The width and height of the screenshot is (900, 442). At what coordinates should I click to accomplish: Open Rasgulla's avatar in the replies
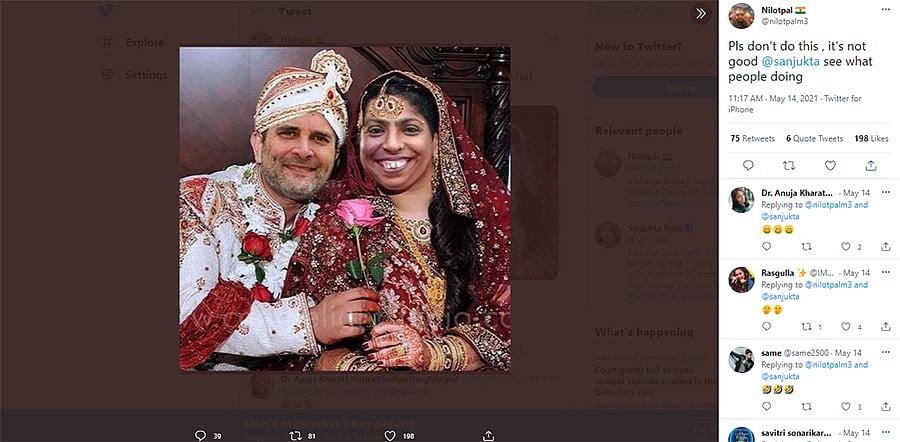tap(741, 279)
